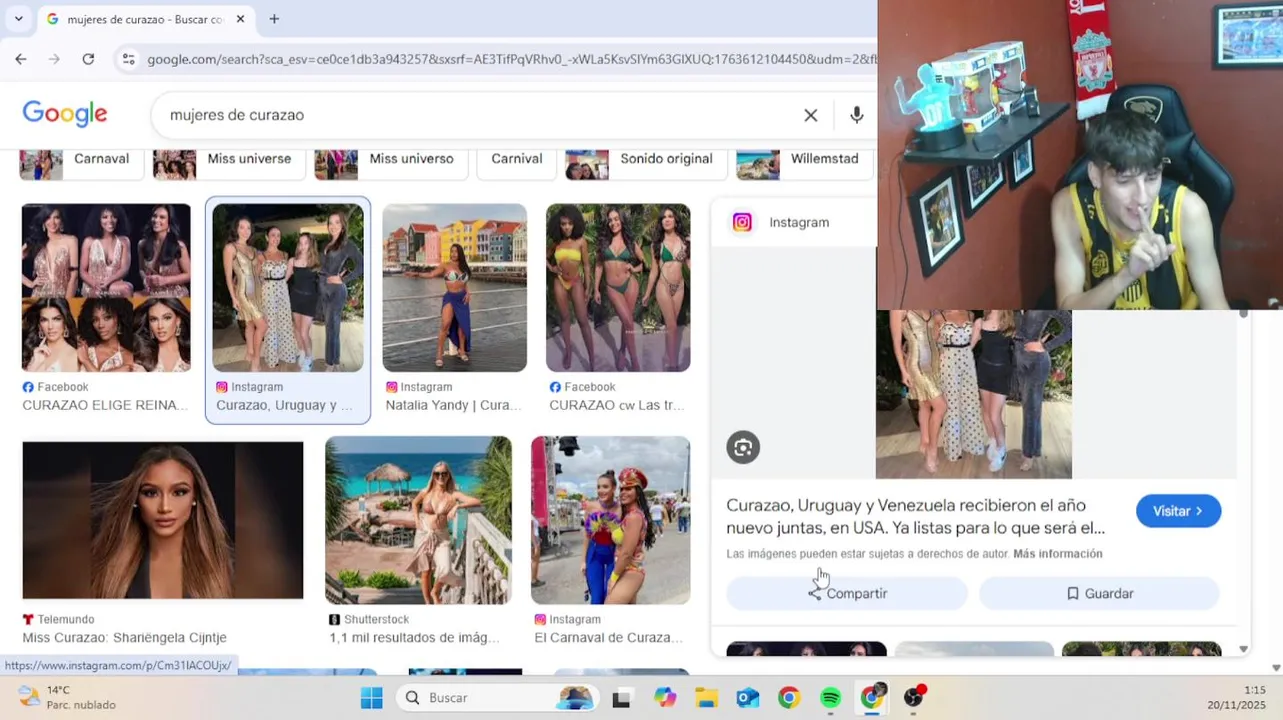Click 'Miss Curazao: Shariëngela Cijntje' caption
1283x720 pixels.
125,637
